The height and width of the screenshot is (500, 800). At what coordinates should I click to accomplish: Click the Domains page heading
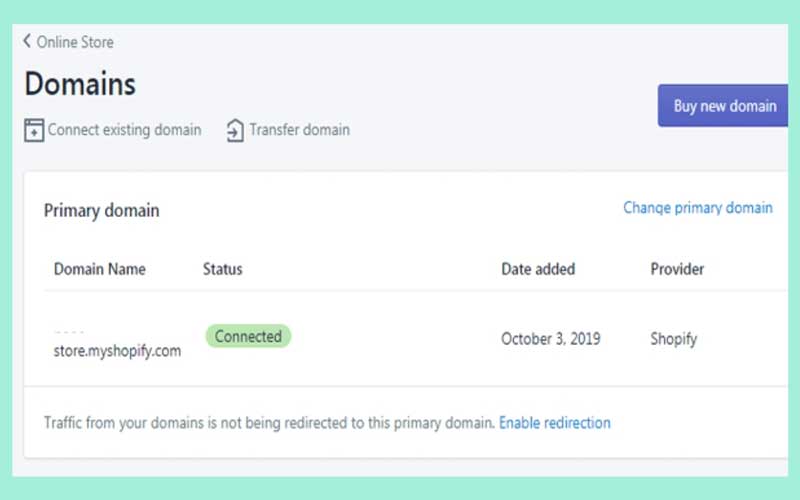pyautogui.click(x=80, y=84)
